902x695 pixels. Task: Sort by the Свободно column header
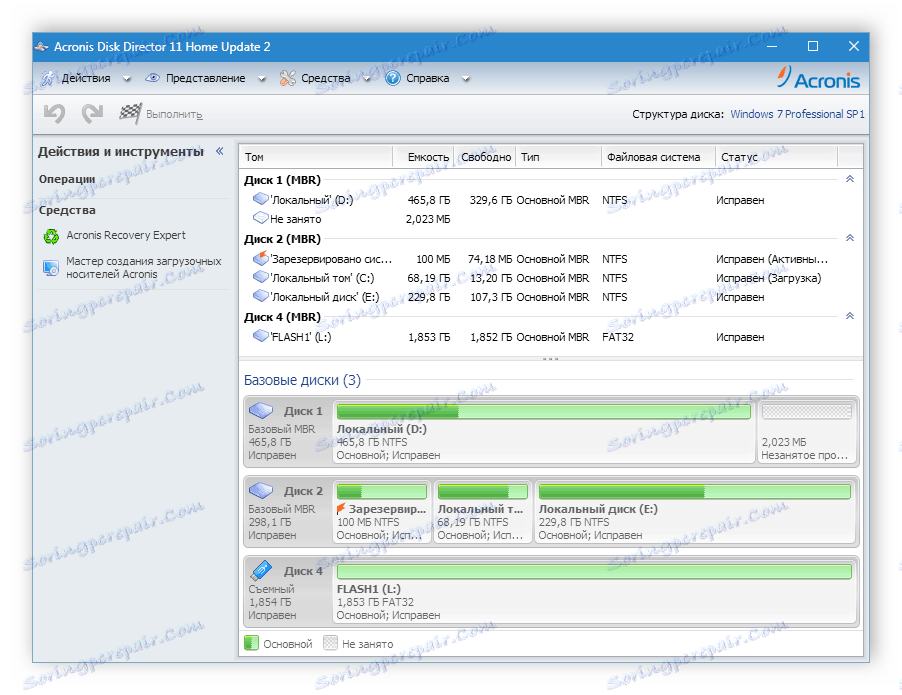[x=485, y=157]
